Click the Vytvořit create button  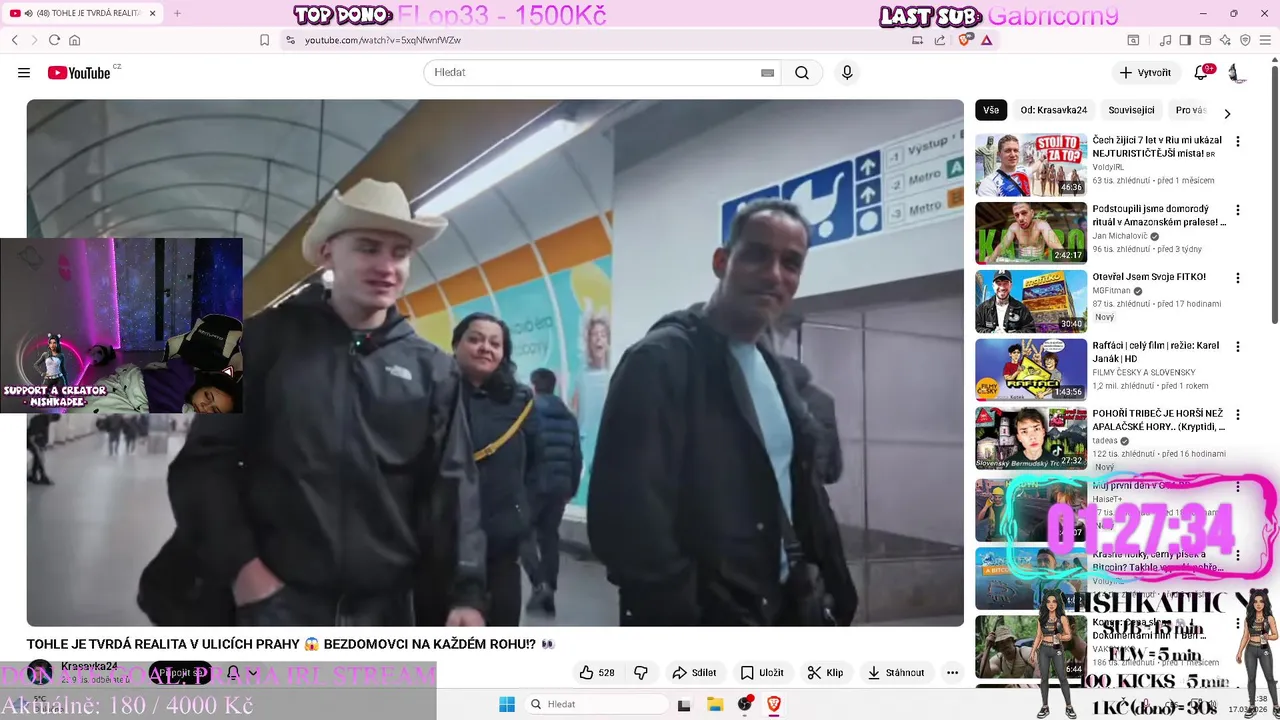[1145, 73]
